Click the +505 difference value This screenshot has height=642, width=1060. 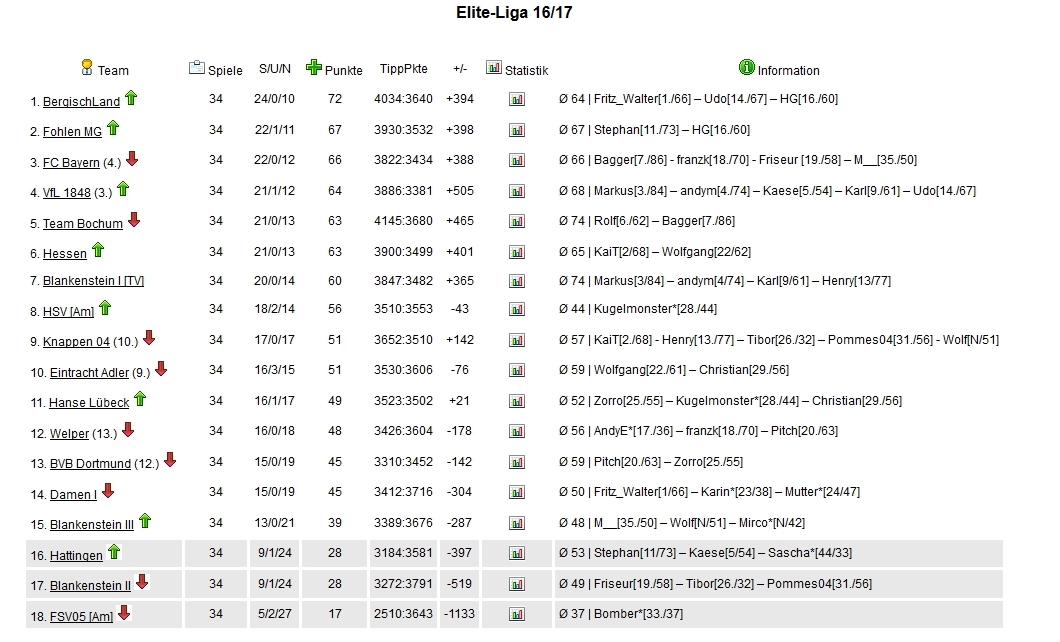click(460, 191)
